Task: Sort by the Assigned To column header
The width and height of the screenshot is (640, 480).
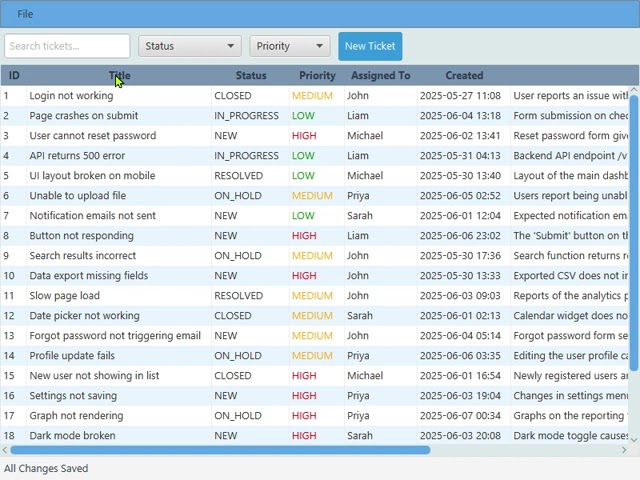Action: (380, 76)
